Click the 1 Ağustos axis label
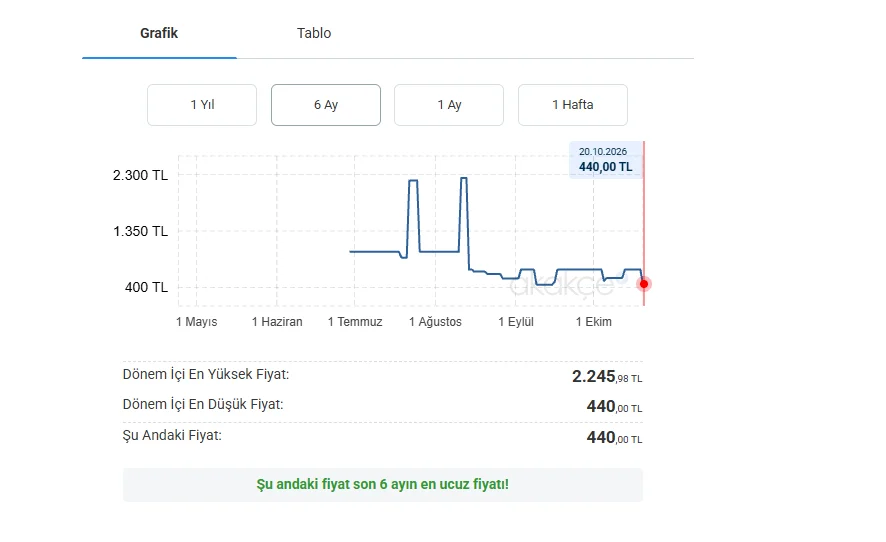This screenshot has height=542, width=886. click(435, 322)
